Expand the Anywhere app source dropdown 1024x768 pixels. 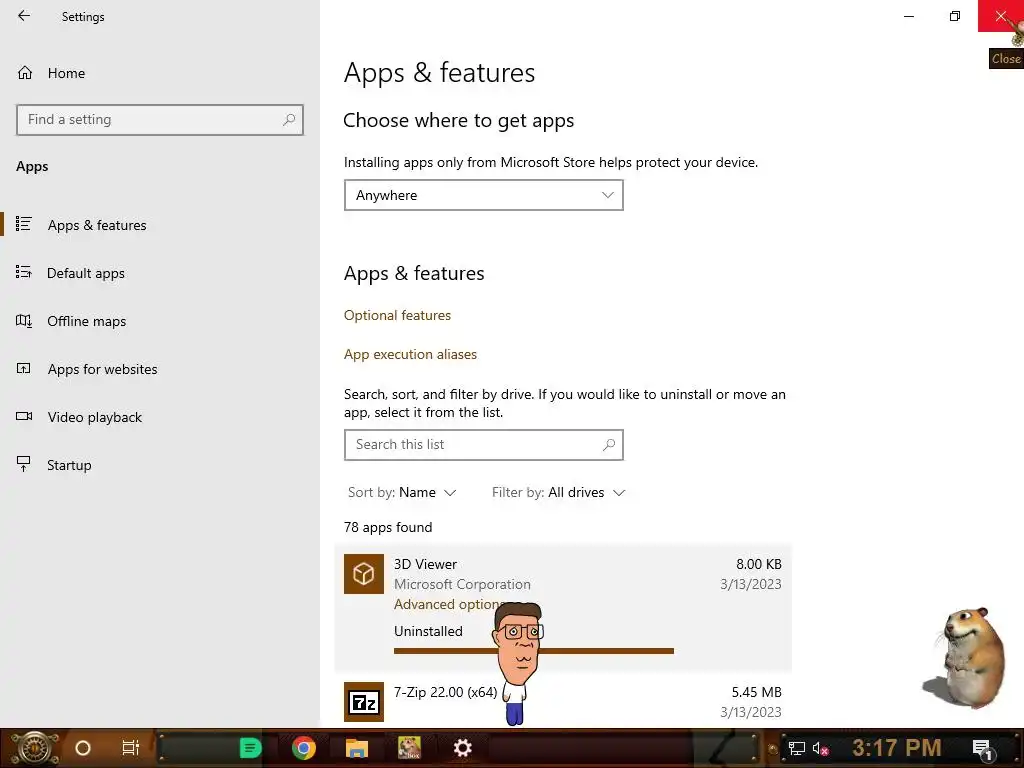click(483, 195)
